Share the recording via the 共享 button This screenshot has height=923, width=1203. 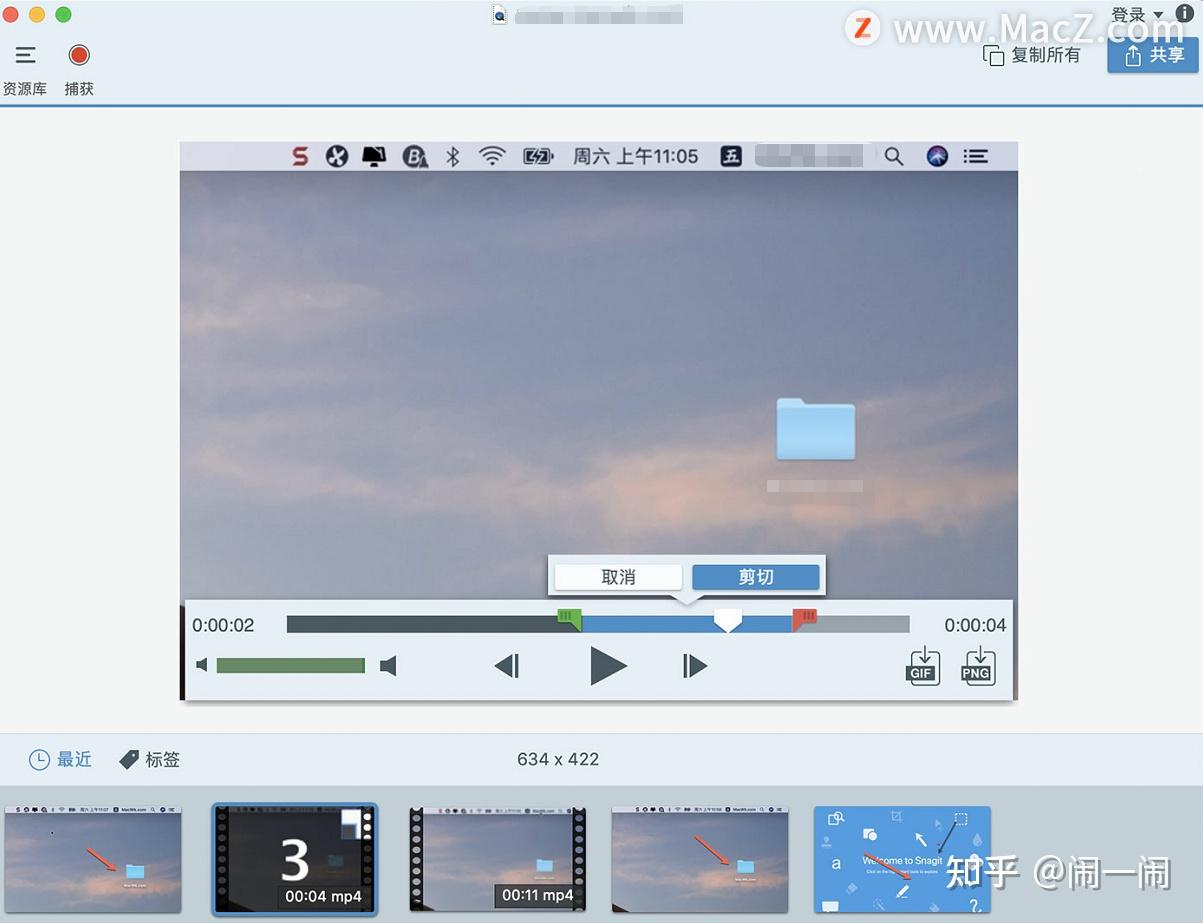(x=1152, y=56)
